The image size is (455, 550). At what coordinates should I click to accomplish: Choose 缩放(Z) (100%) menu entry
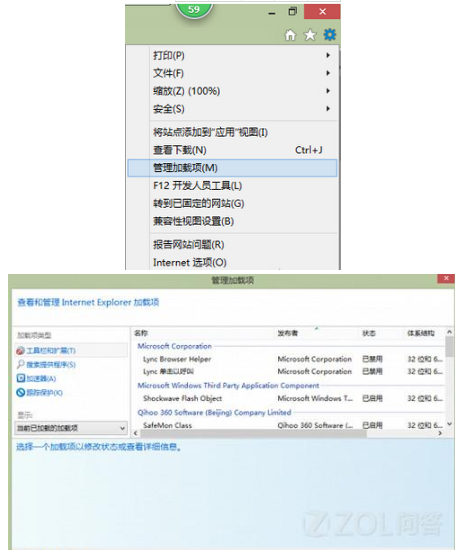pyautogui.click(x=232, y=91)
